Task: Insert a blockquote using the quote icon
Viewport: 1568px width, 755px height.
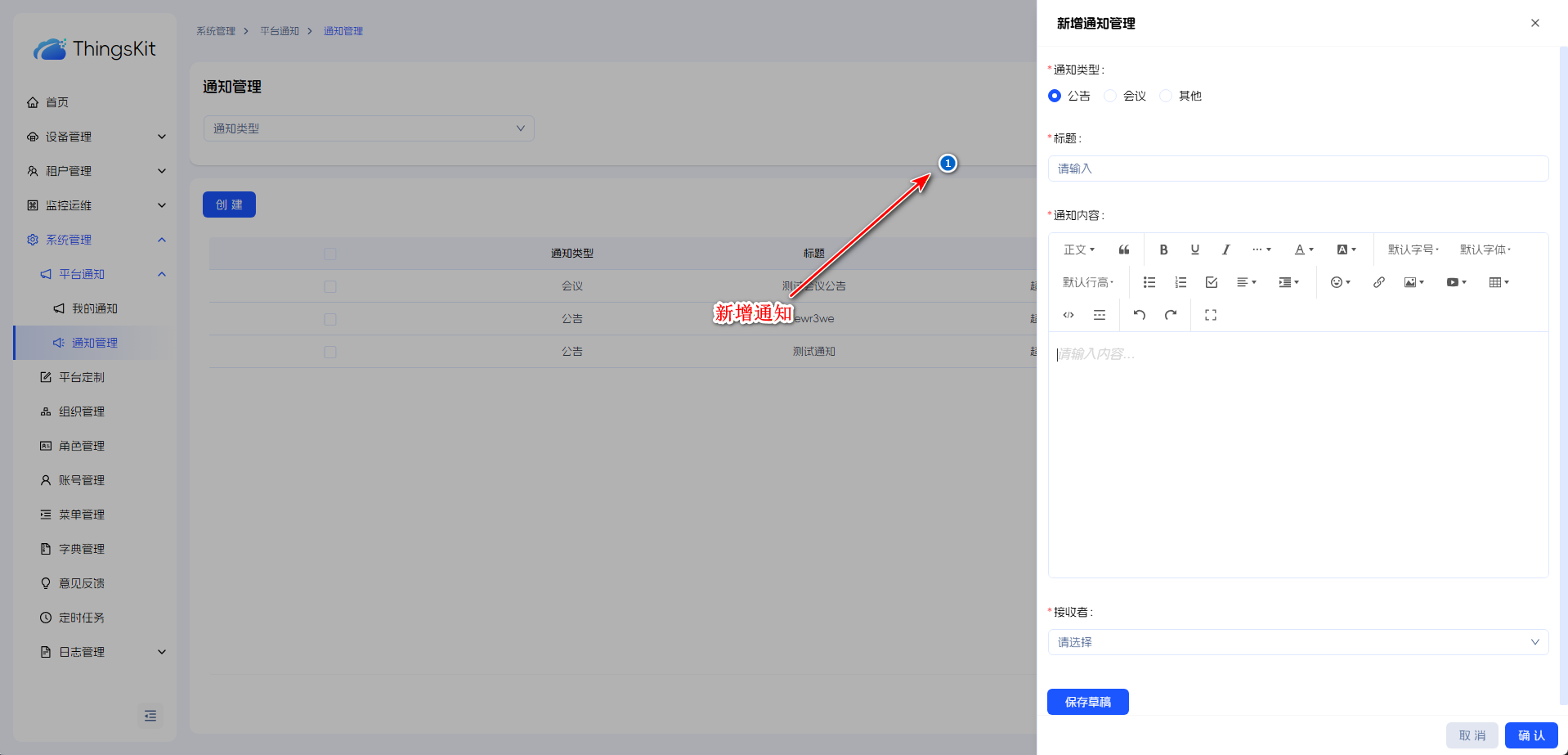Action: pos(1124,249)
